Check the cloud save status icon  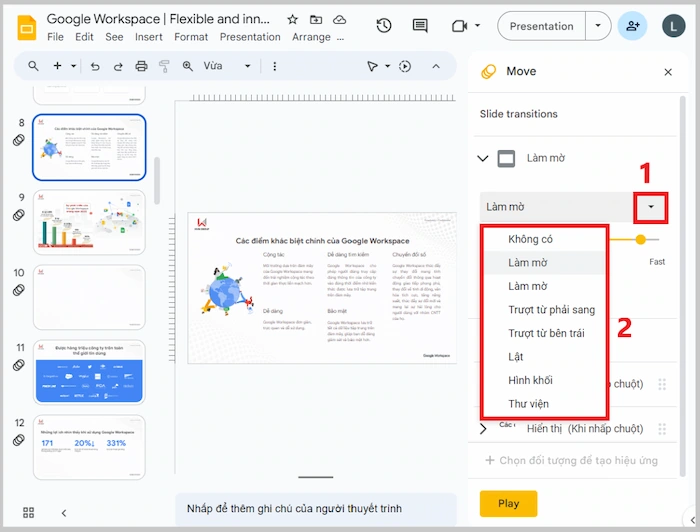pos(340,20)
